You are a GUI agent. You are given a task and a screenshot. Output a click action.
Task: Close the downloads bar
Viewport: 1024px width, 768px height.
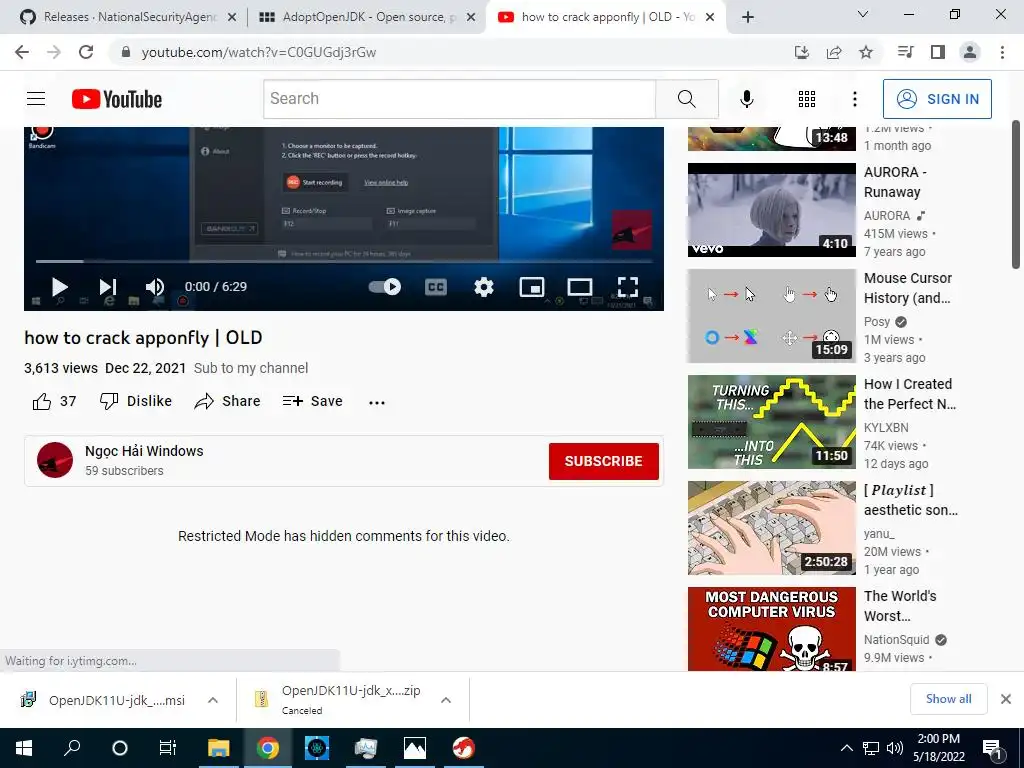click(1006, 699)
